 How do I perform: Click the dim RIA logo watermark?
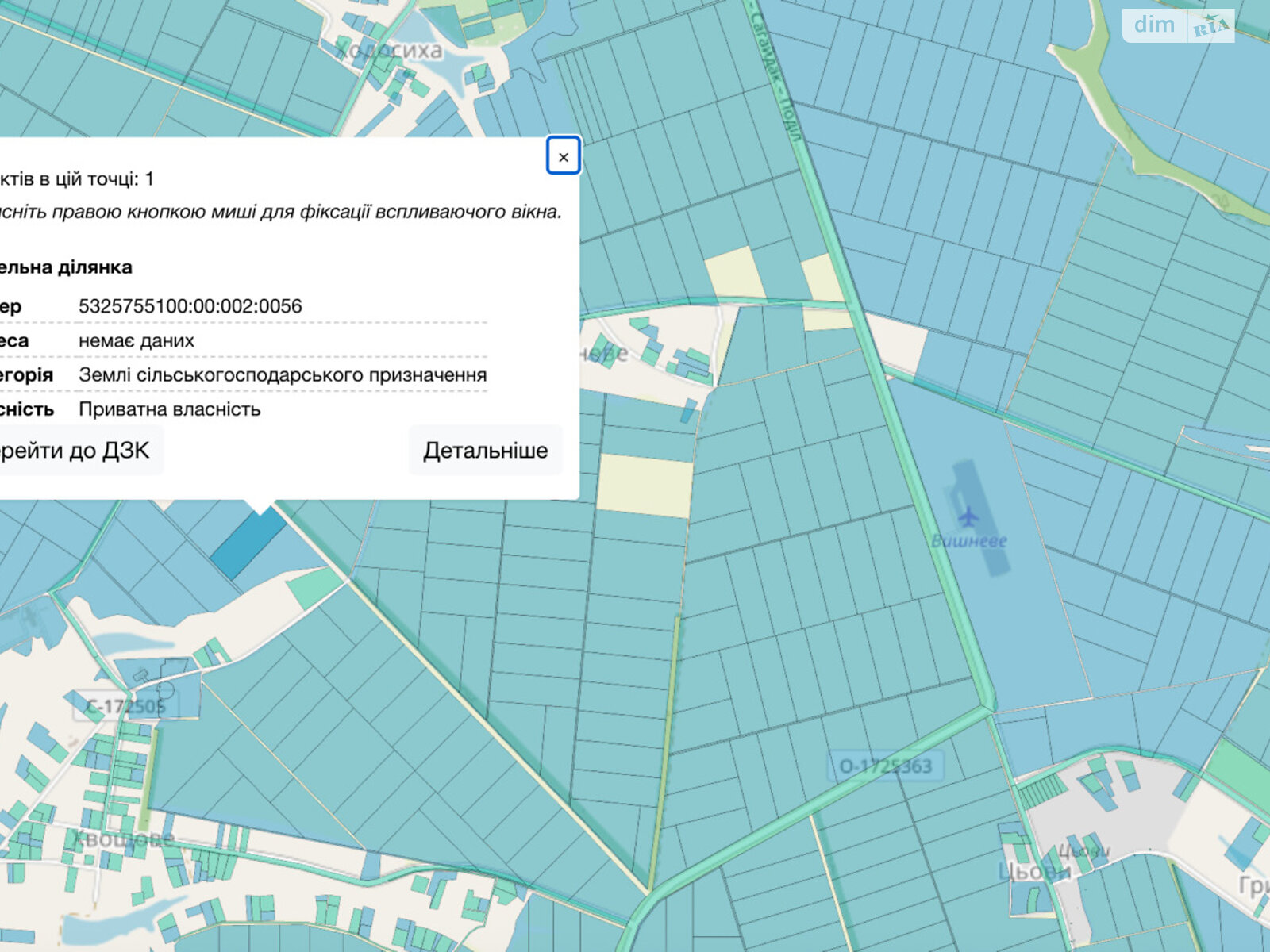[x=1178, y=25]
